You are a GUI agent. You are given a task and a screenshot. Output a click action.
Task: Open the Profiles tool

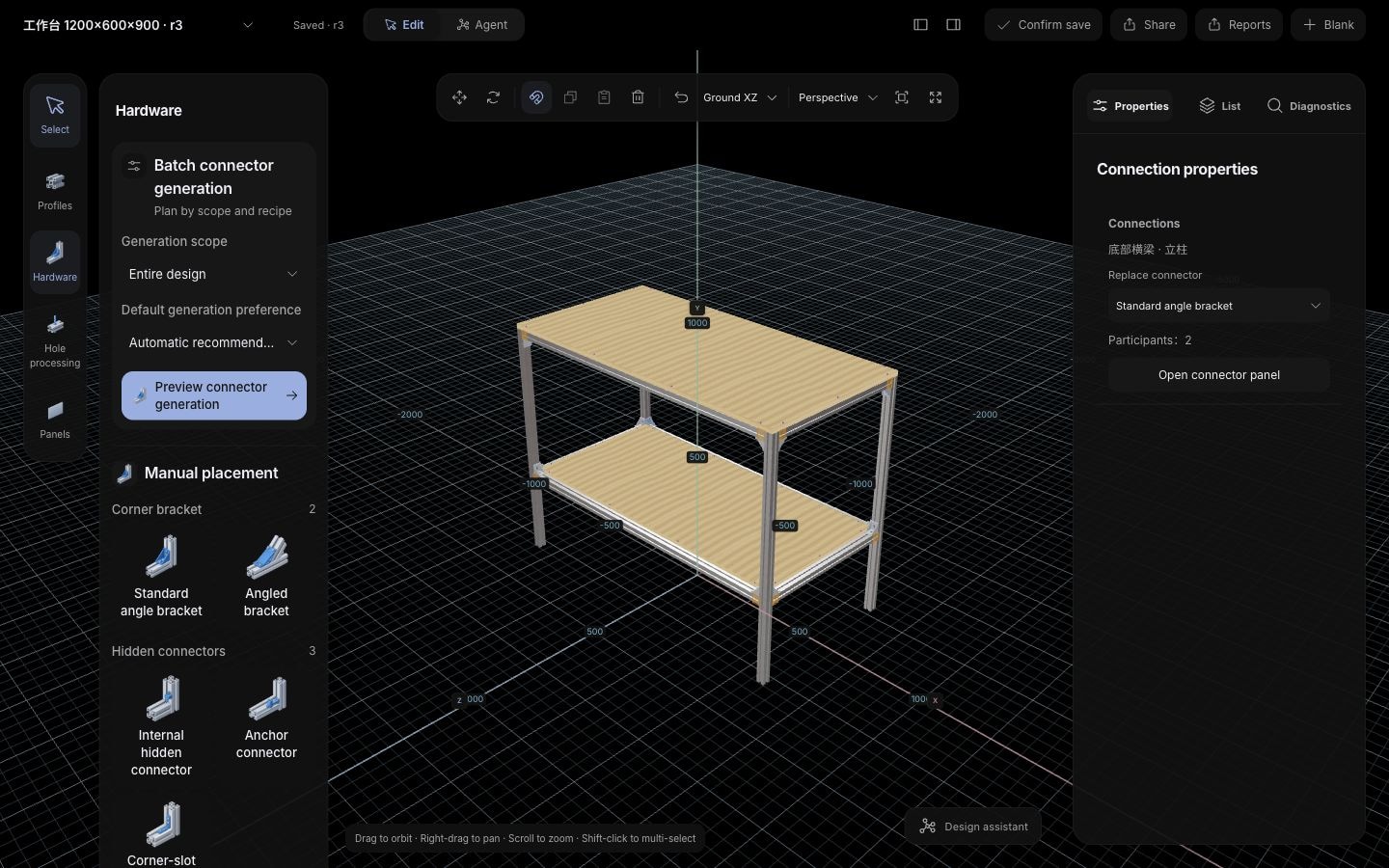click(55, 191)
